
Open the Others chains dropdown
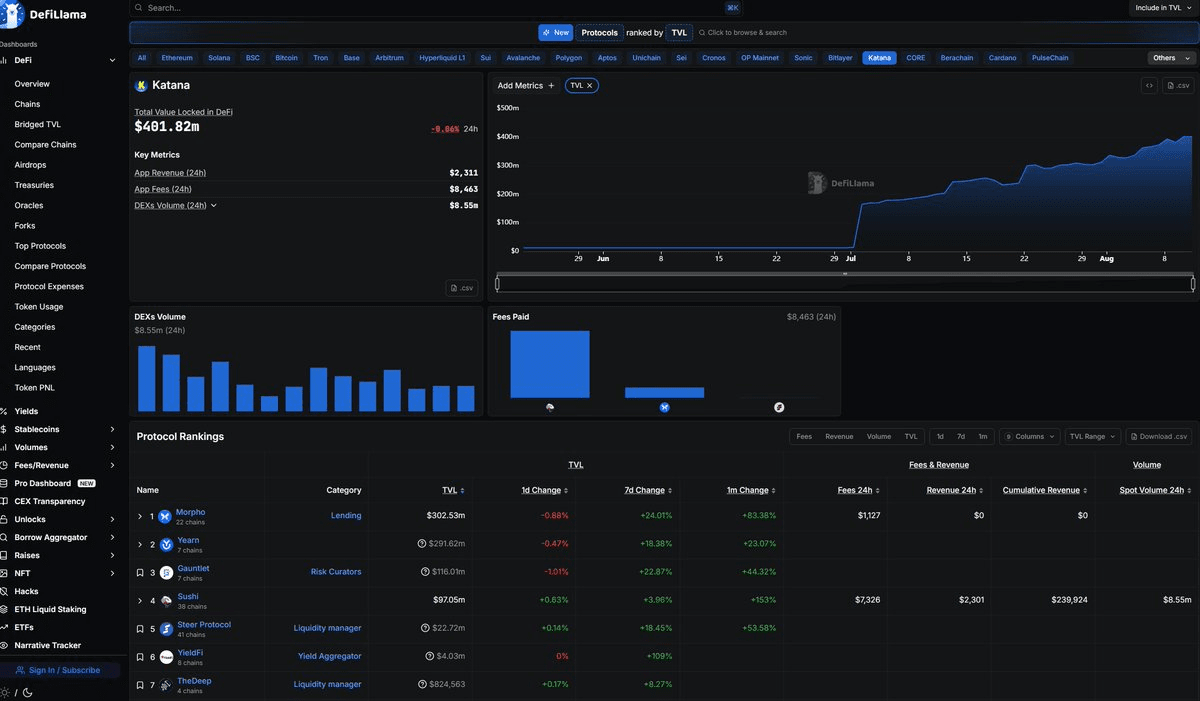[1171, 58]
